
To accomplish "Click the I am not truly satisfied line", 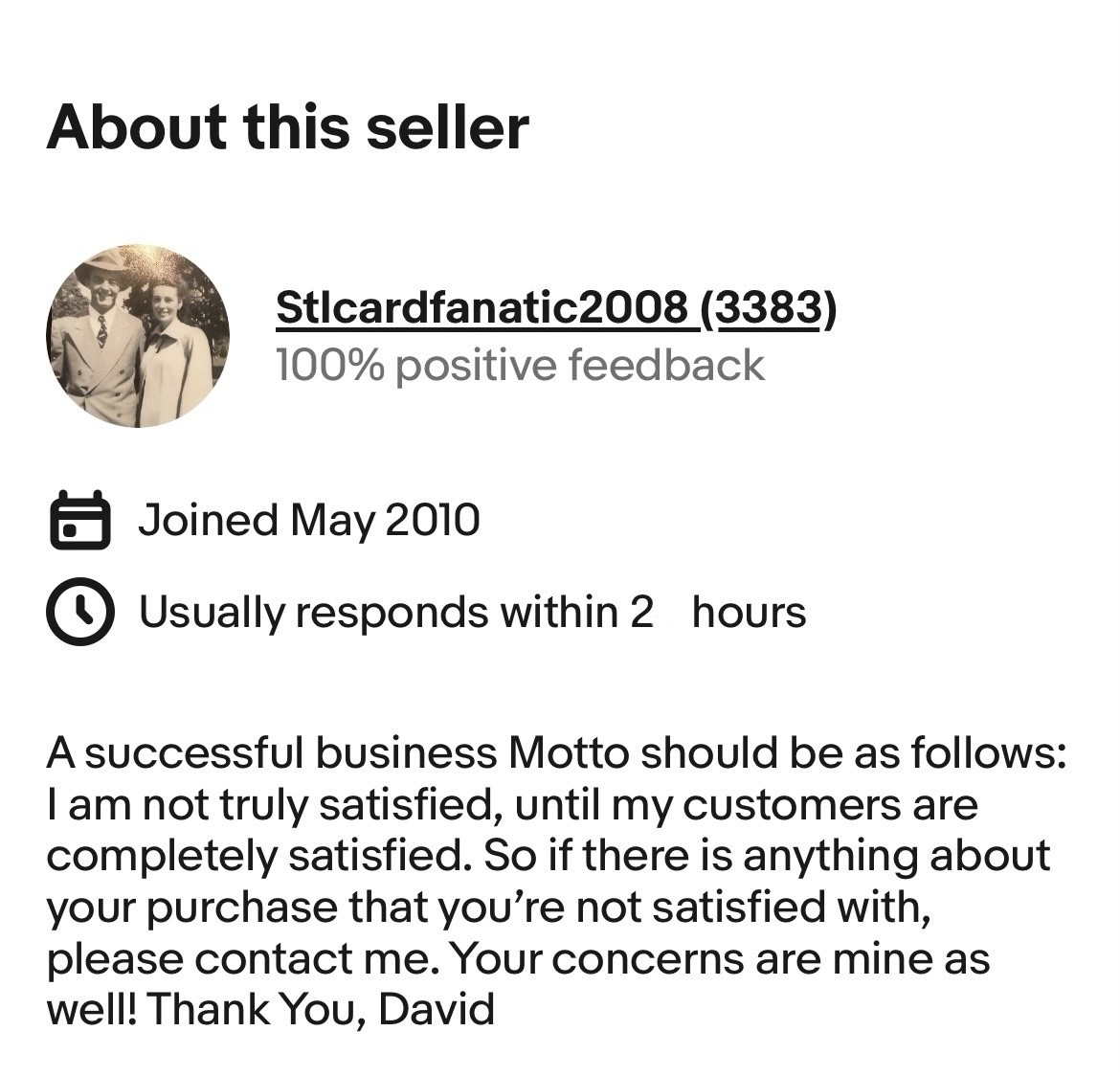I will [512, 805].
